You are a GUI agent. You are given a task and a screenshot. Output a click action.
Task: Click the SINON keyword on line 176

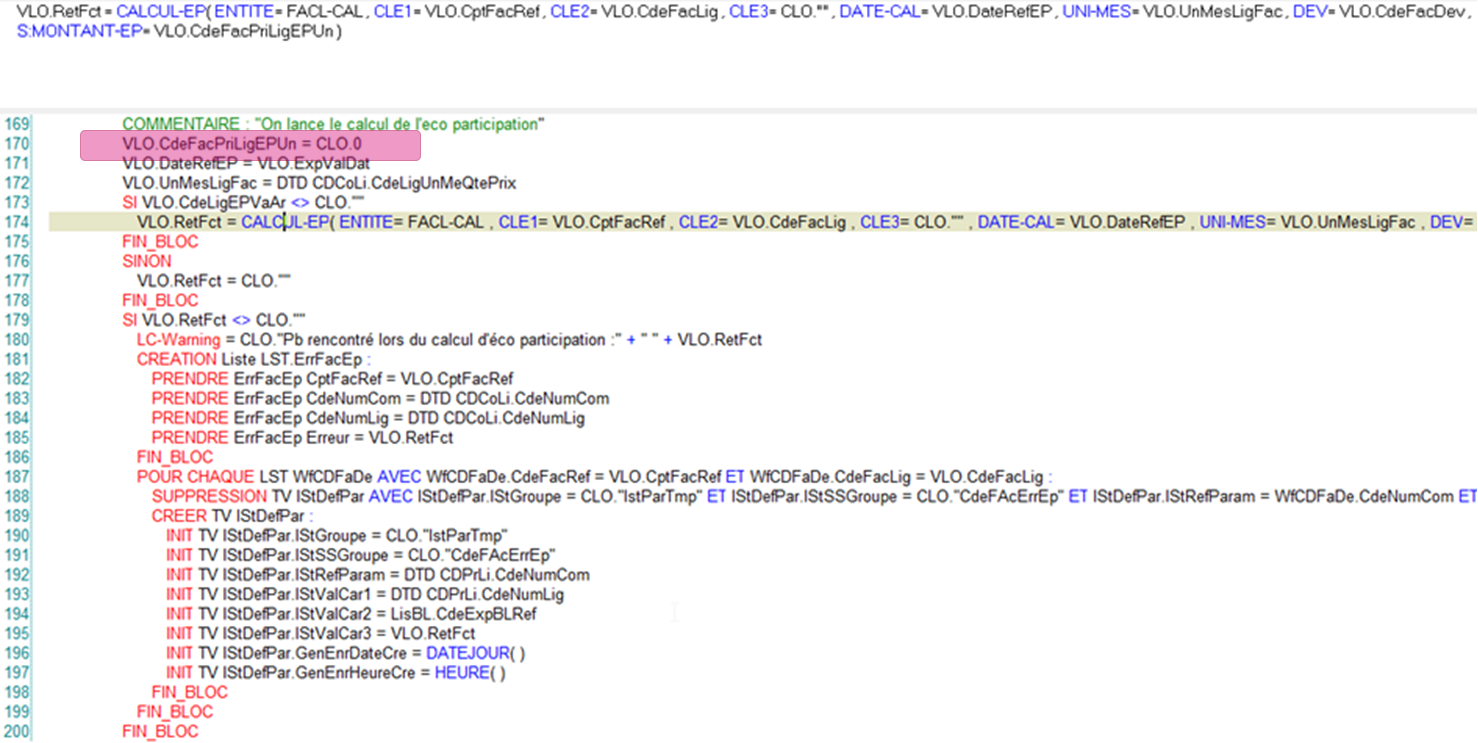(146, 261)
